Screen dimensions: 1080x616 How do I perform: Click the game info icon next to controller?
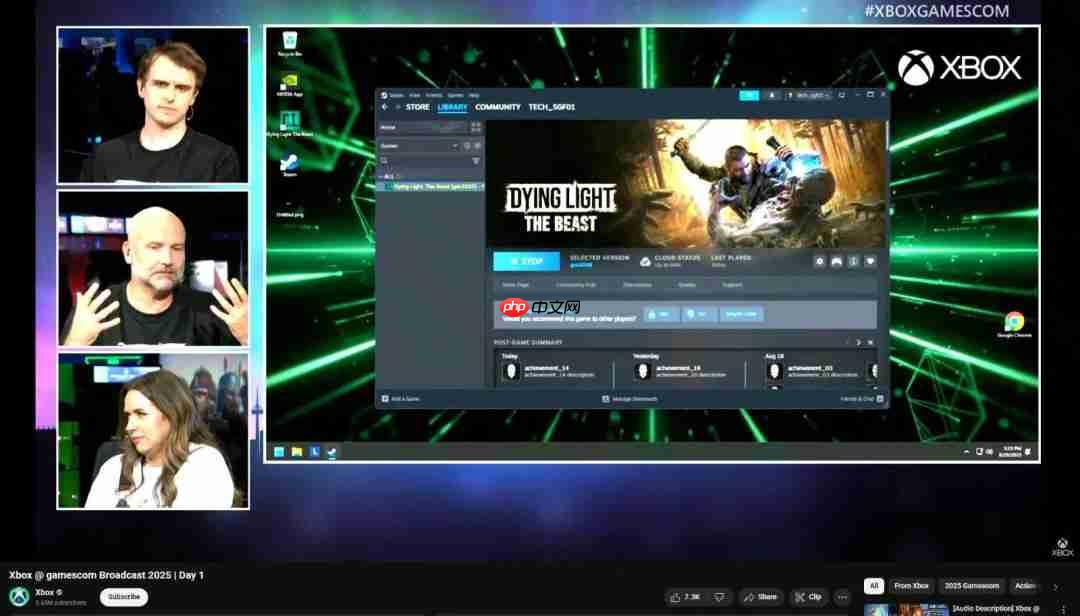[x=852, y=261]
